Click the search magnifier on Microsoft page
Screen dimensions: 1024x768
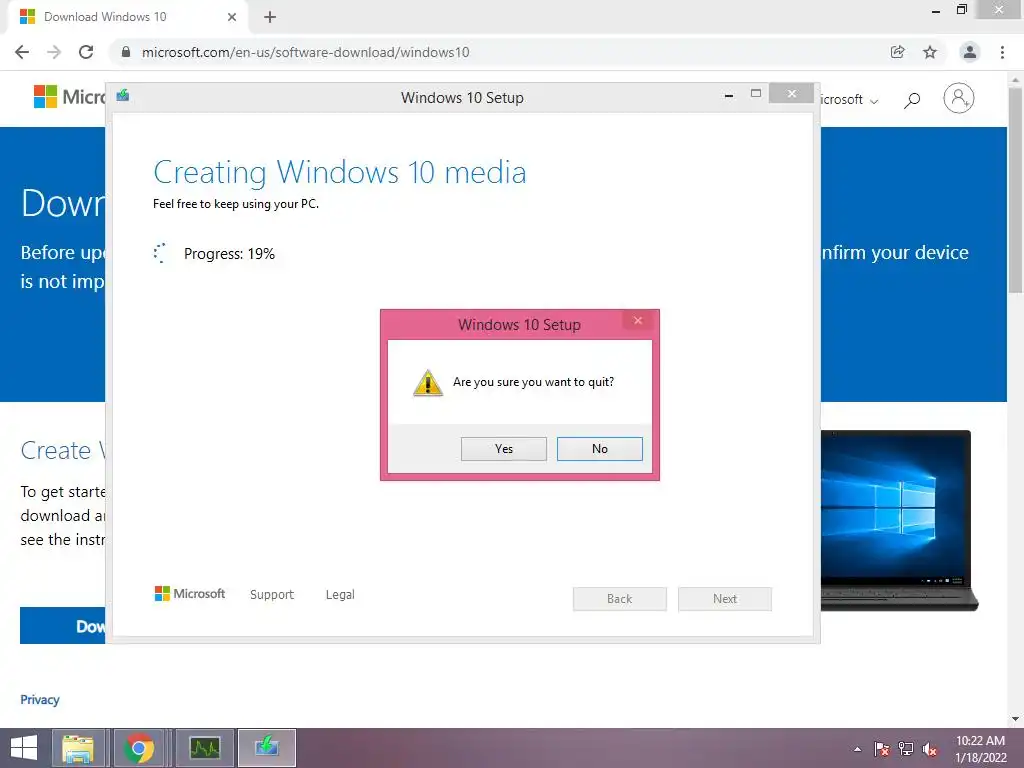click(x=912, y=100)
